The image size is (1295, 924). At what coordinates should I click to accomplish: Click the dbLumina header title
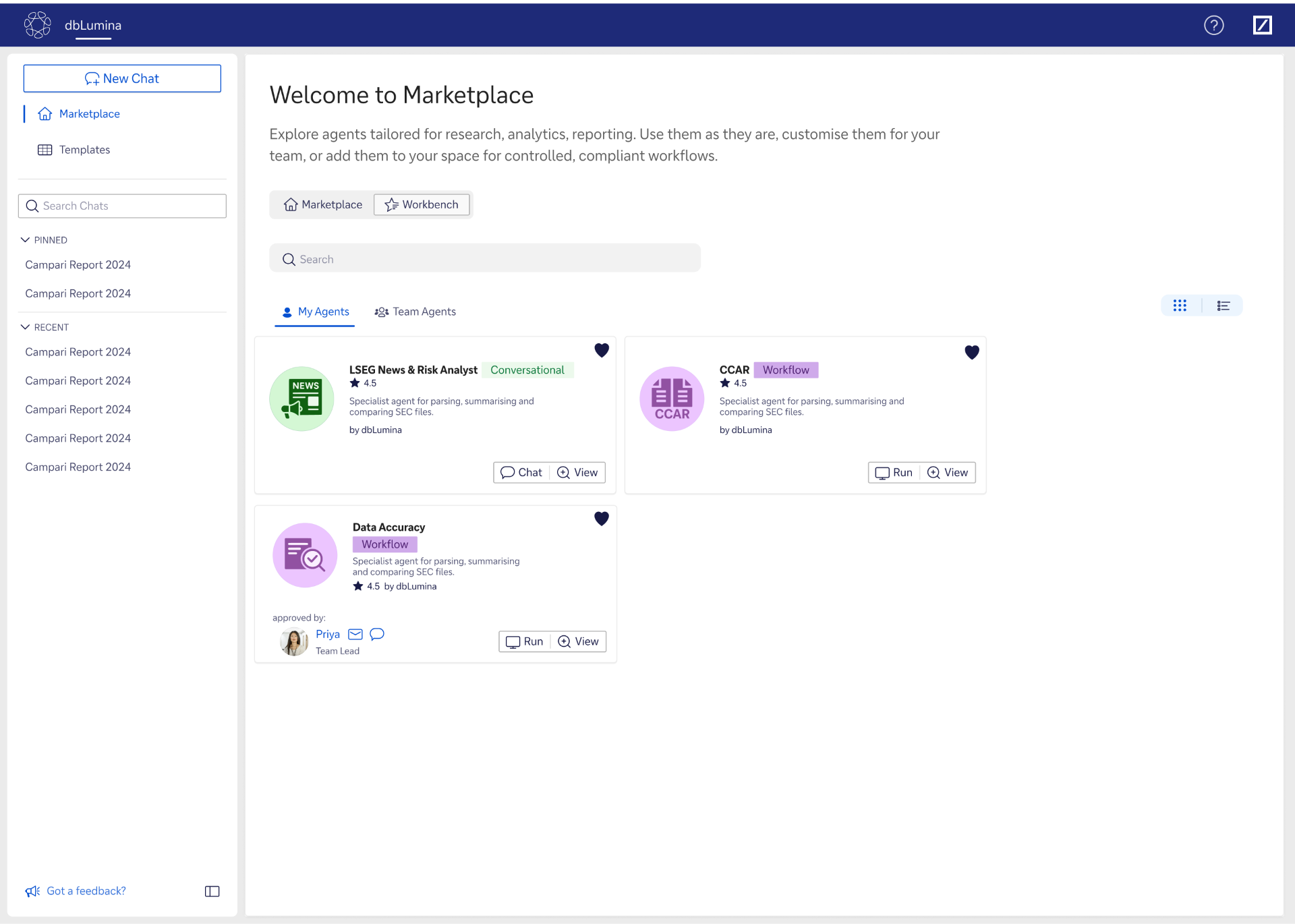point(93,26)
